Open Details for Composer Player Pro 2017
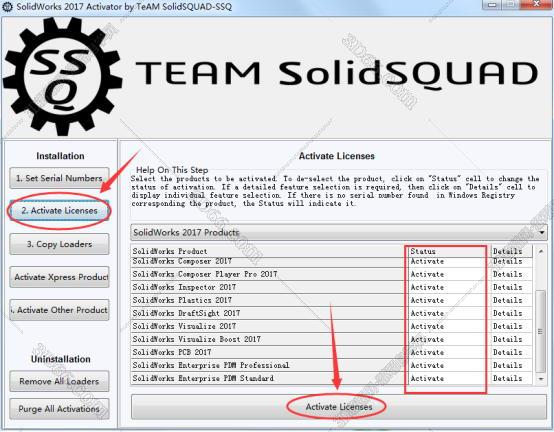 tap(512, 274)
